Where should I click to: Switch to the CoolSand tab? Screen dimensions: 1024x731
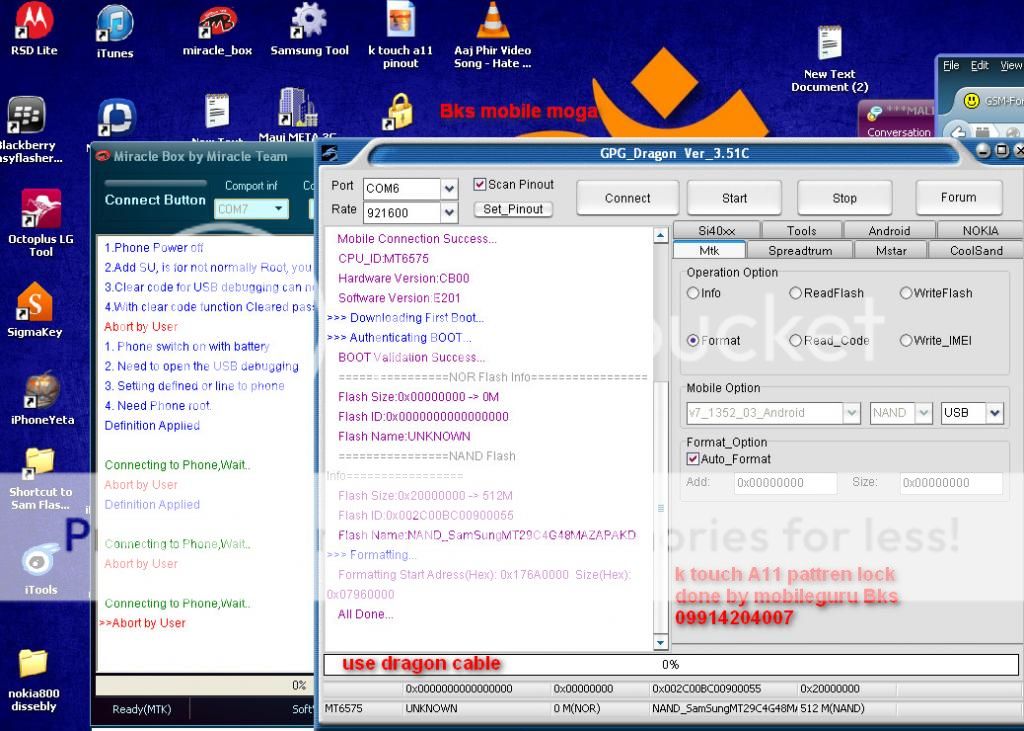(976, 250)
